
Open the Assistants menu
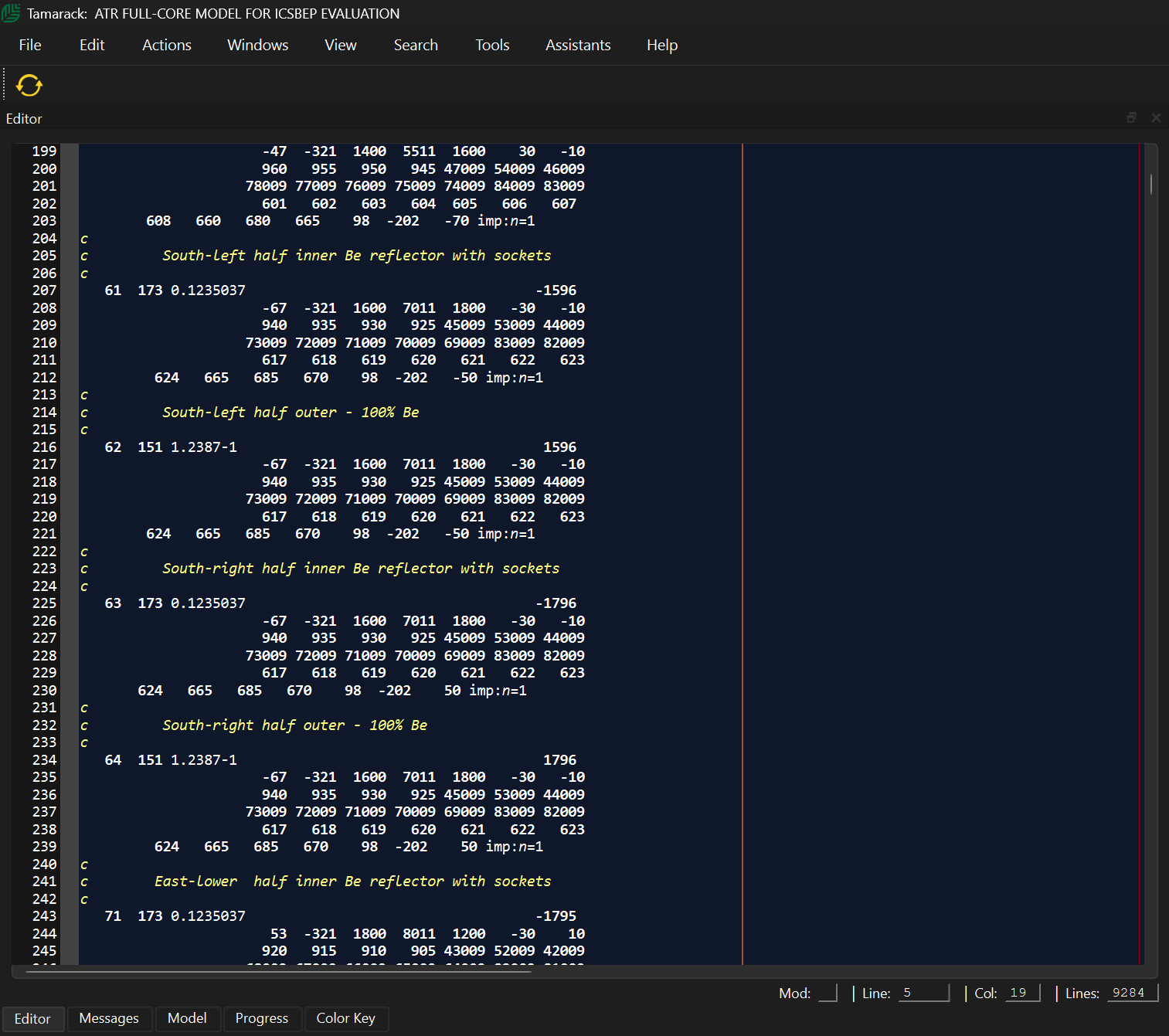point(578,45)
